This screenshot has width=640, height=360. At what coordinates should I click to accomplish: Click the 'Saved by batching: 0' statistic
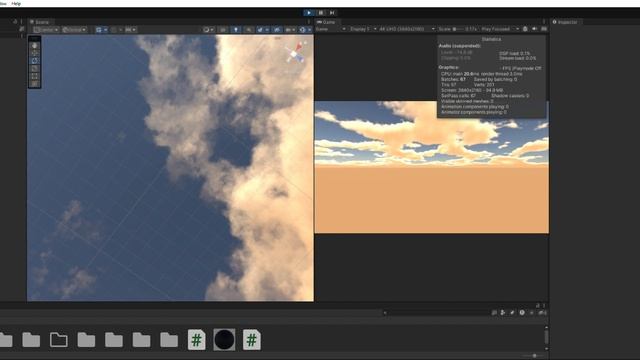click(x=495, y=79)
